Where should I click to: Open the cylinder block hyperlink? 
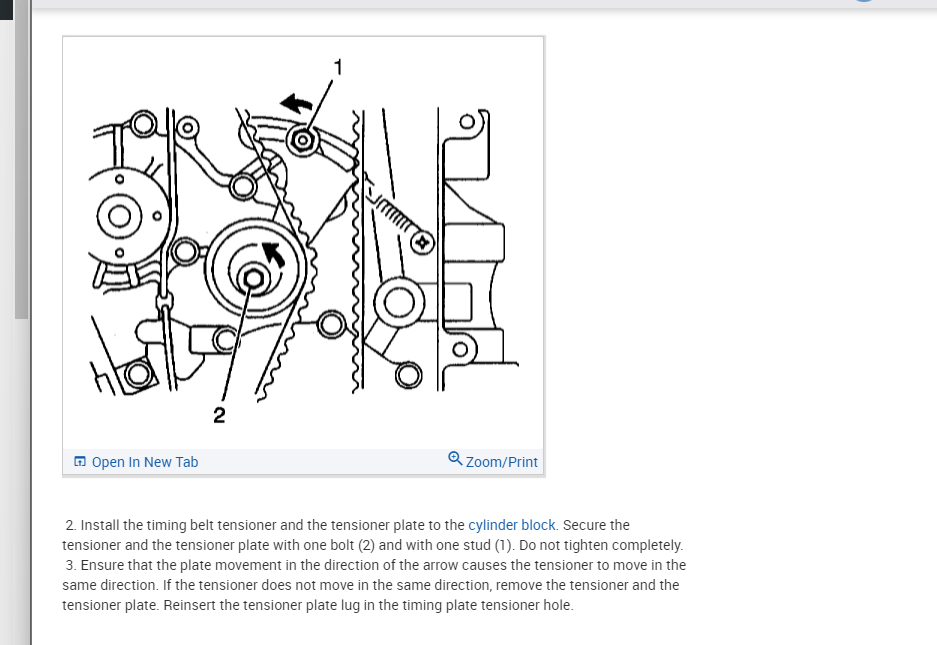pos(512,525)
